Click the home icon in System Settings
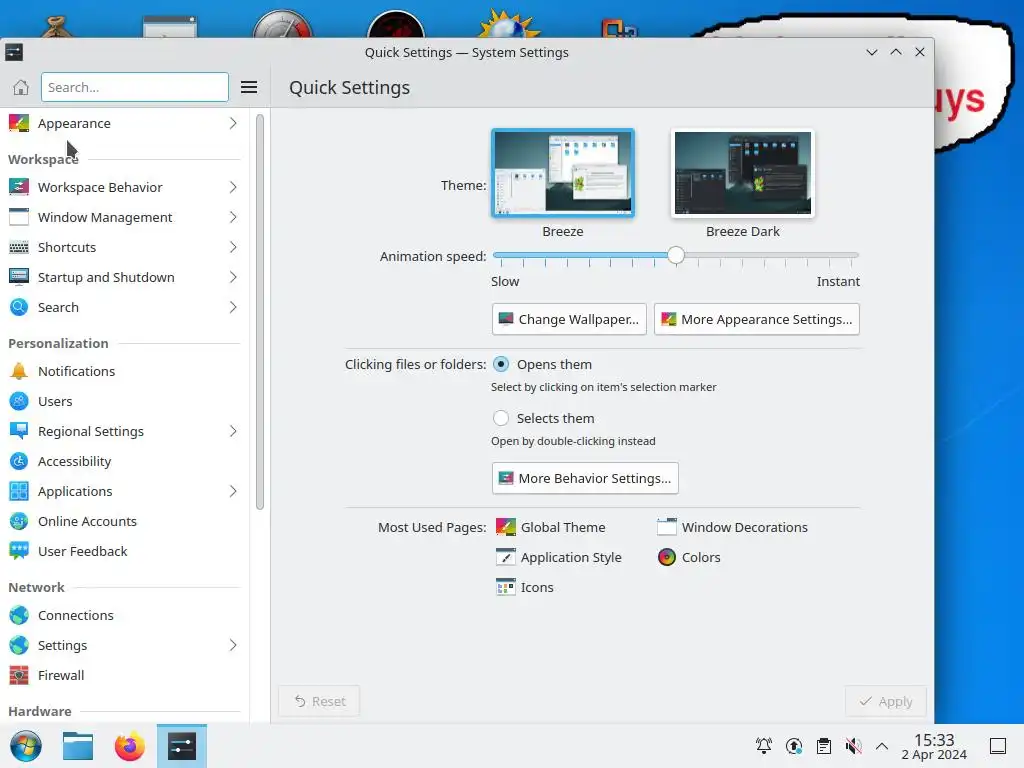The width and height of the screenshot is (1024, 768). (21, 87)
